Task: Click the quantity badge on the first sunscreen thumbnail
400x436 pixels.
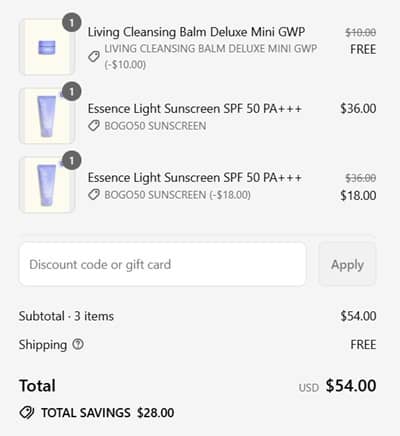Action: pyautogui.click(x=72, y=91)
